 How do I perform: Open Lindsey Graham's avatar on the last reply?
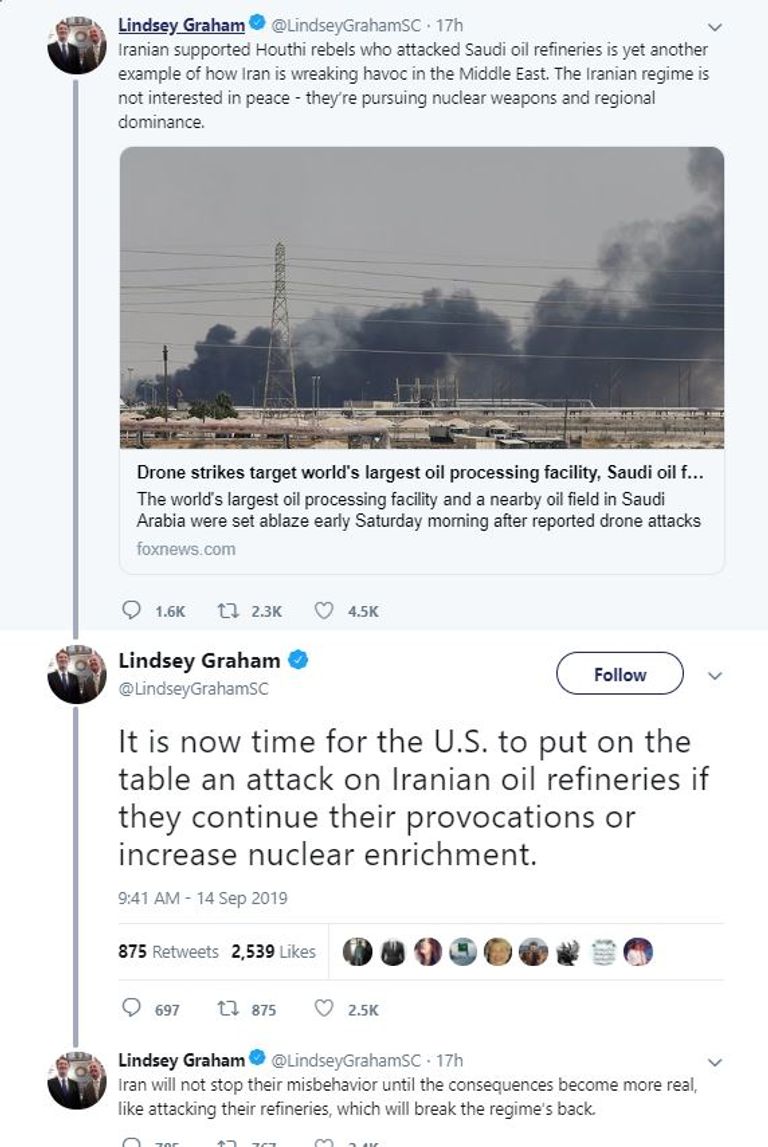77,1080
